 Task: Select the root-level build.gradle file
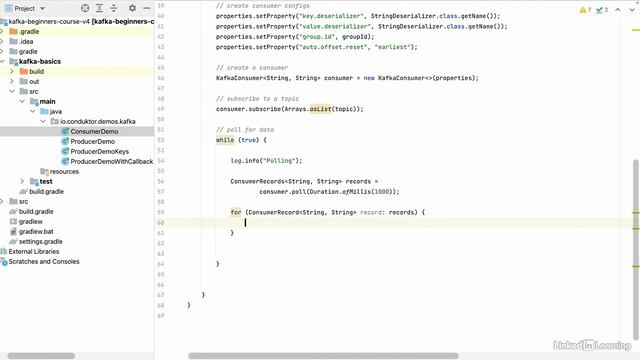pos(36,211)
